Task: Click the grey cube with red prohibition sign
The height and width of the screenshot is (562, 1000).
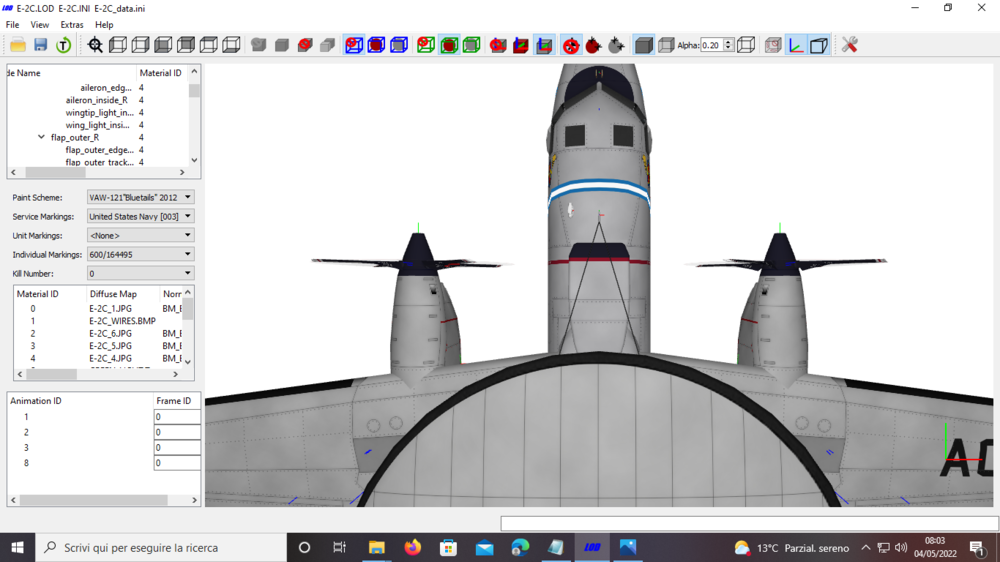Action: [305, 45]
